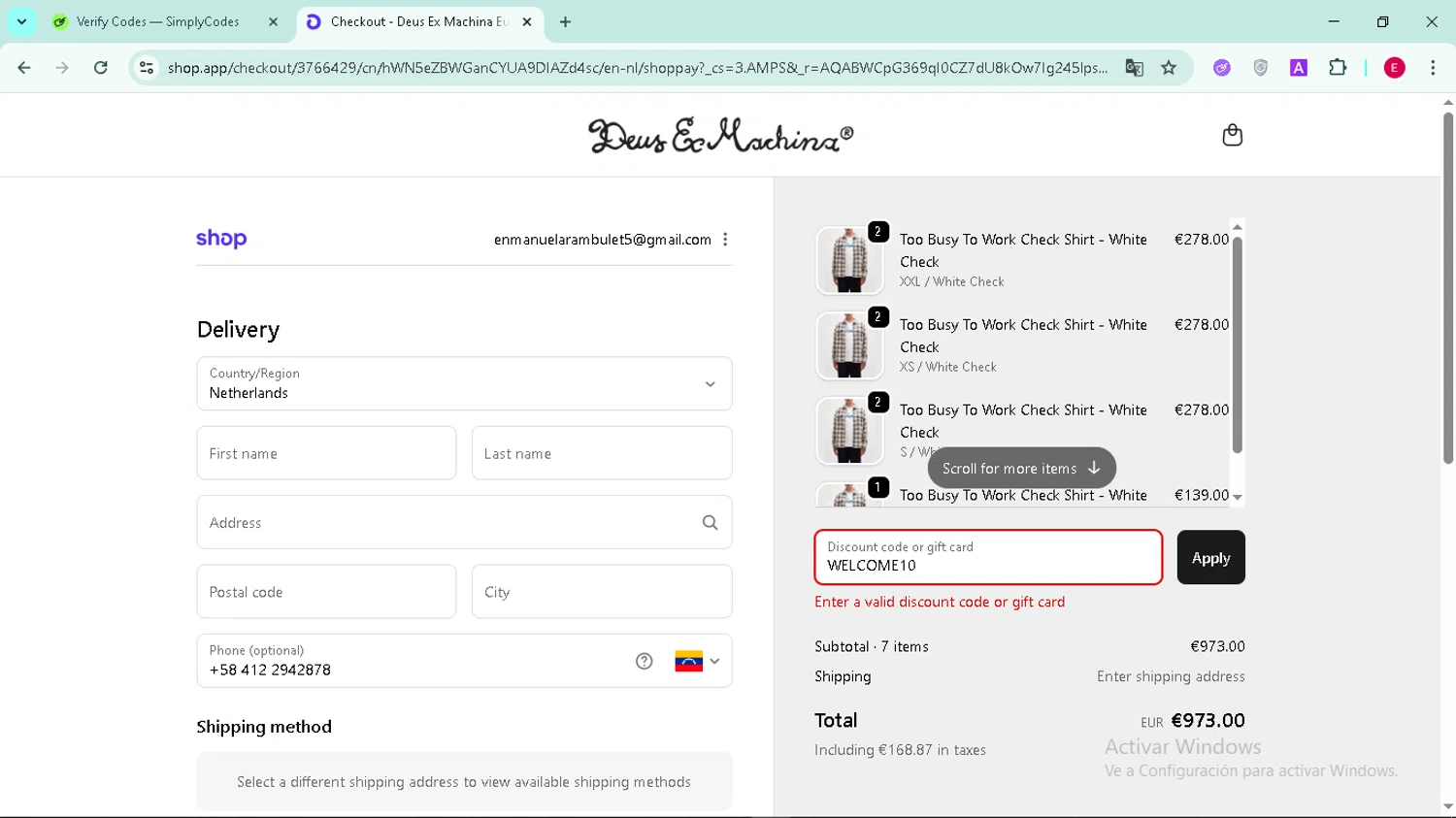Open the Extensions puzzle menu

1338,68
